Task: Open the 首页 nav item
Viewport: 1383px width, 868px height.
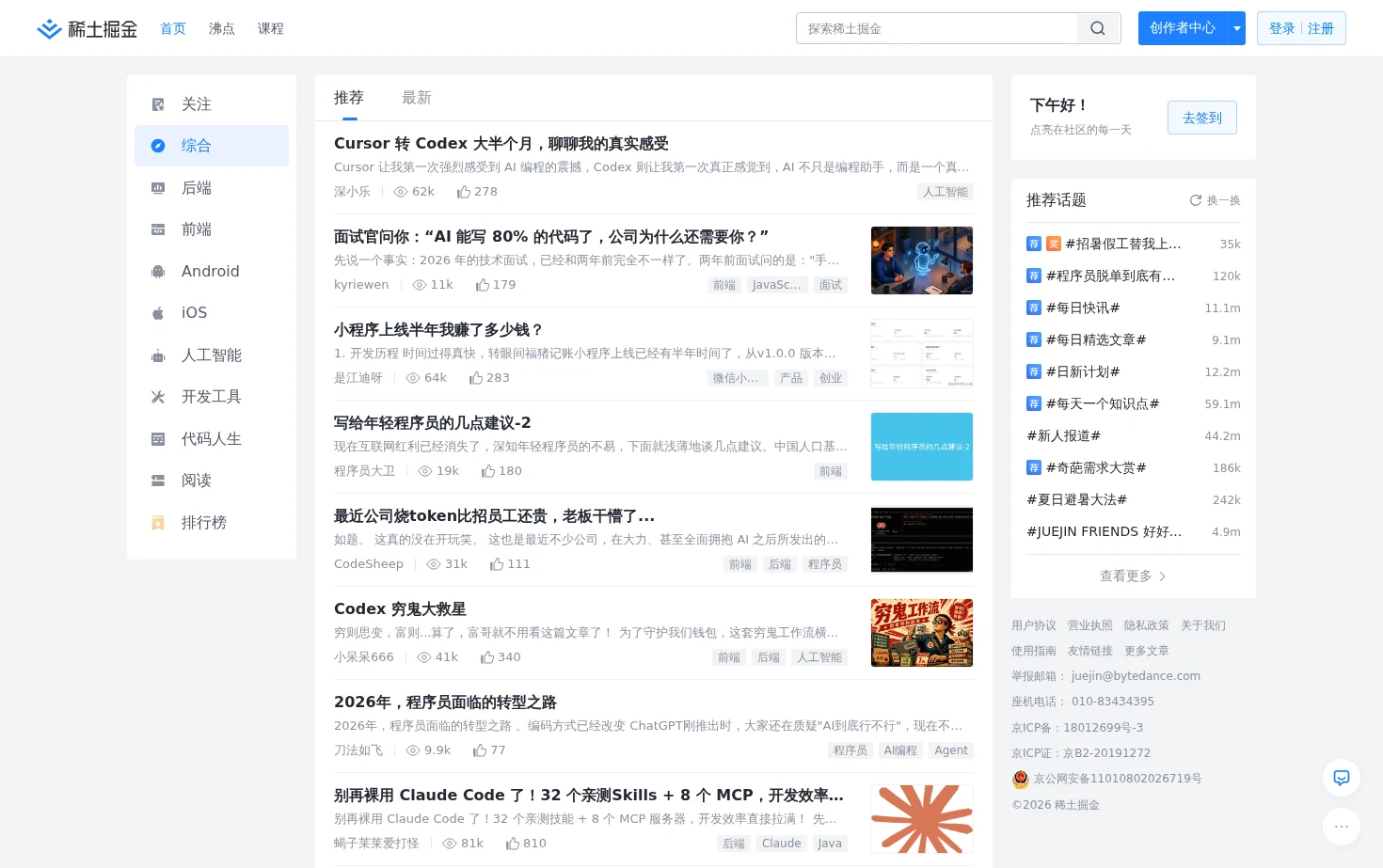Action: tap(173, 29)
